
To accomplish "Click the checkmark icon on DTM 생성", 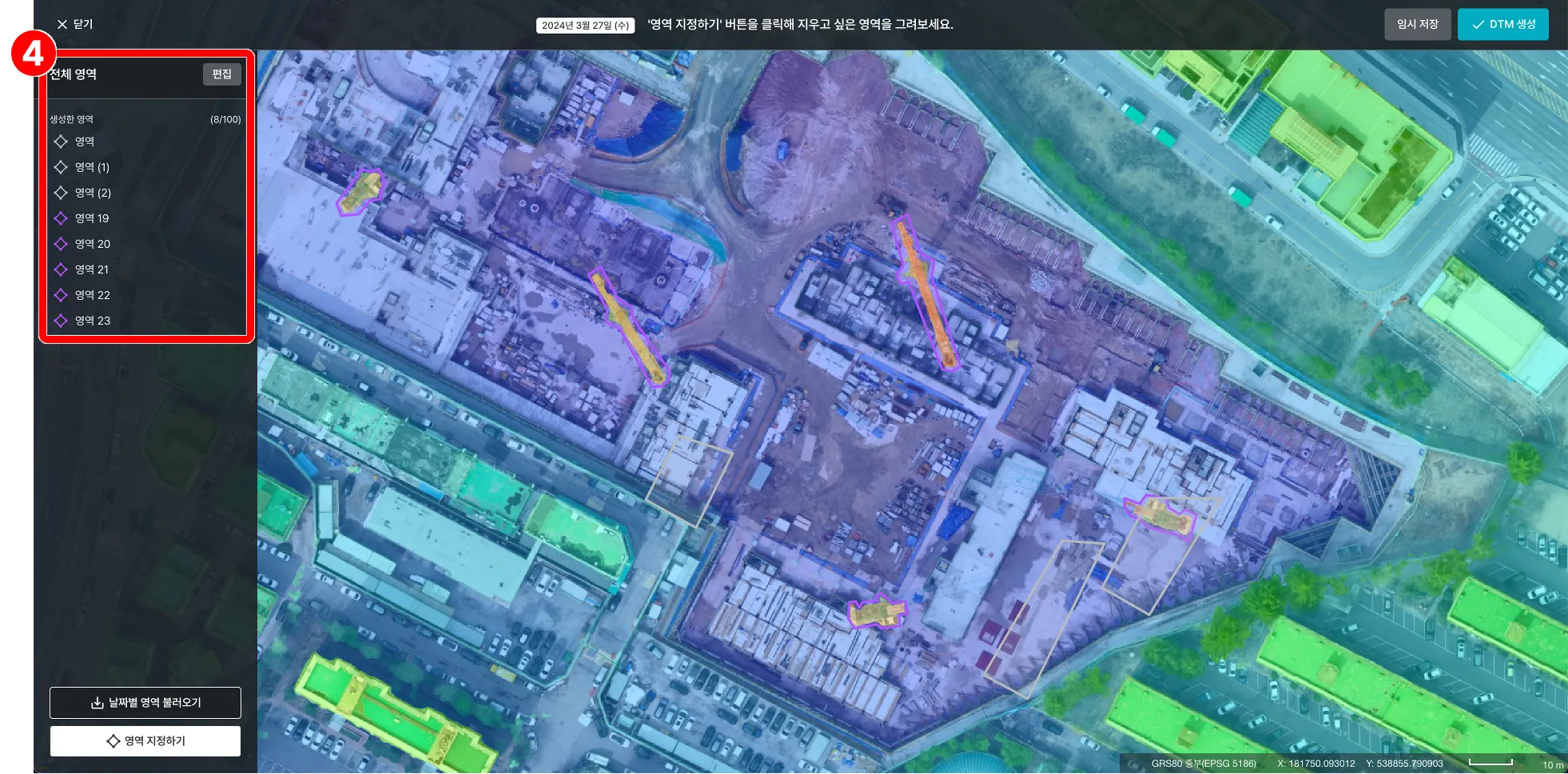I will pos(1478,25).
